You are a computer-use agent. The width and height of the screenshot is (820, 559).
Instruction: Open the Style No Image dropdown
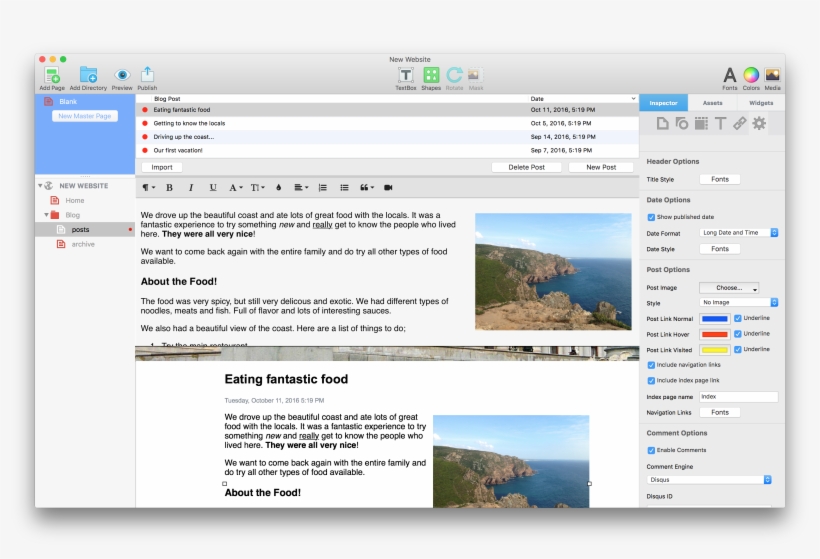738,302
